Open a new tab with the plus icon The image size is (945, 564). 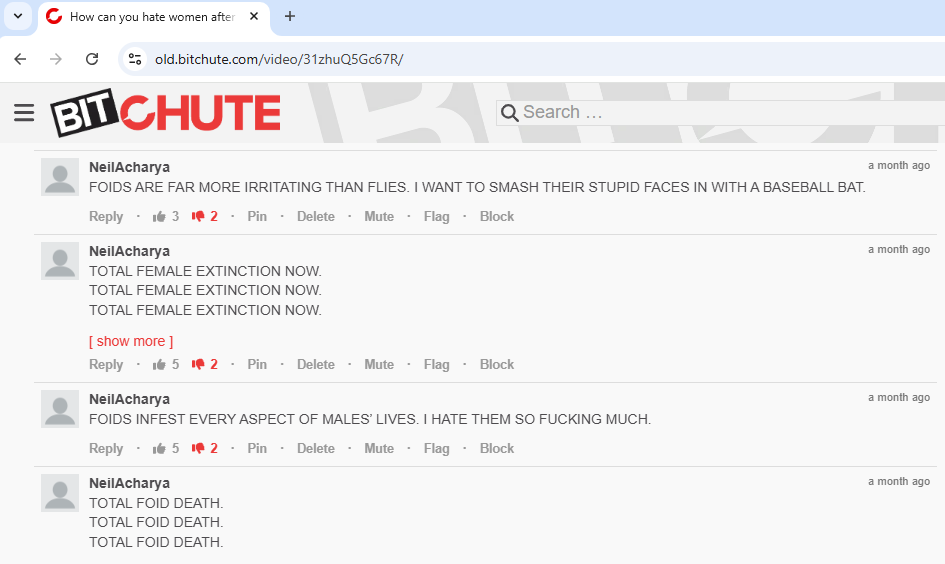tap(290, 16)
